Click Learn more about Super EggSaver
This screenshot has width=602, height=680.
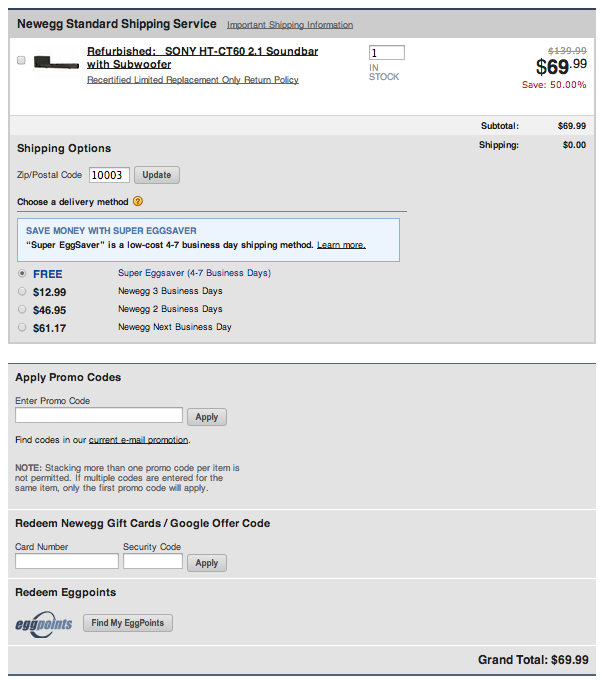coord(341,245)
